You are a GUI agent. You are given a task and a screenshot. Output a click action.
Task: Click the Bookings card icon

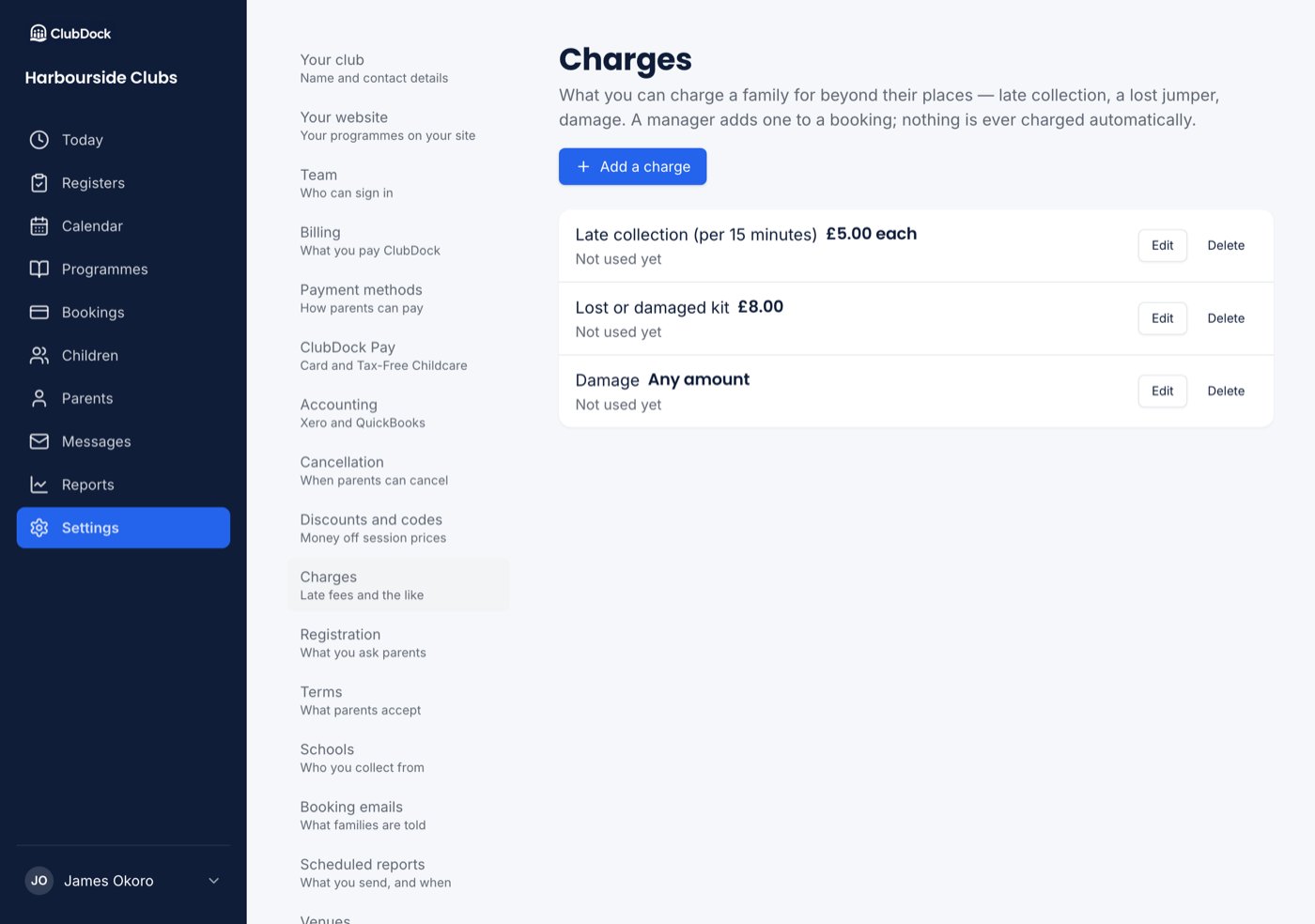[39, 313]
